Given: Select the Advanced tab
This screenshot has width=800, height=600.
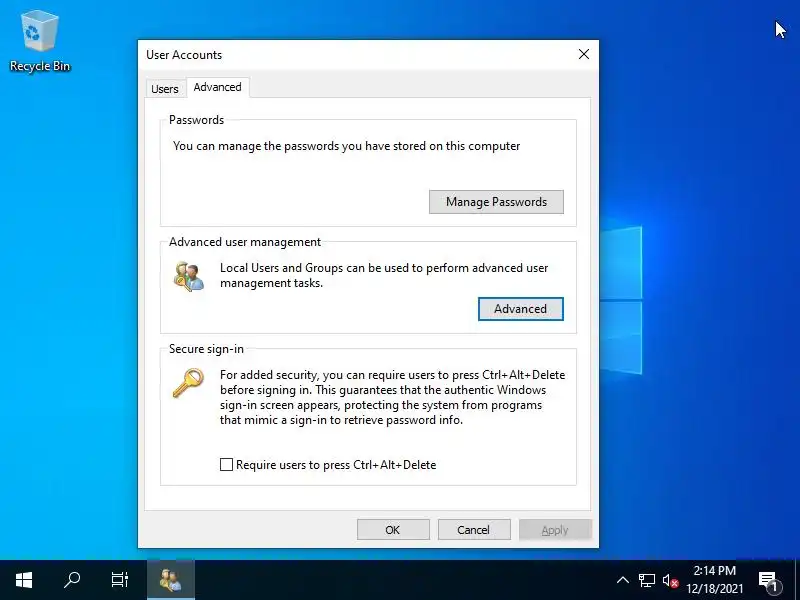Looking at the screenshot, I should [217, 87].
